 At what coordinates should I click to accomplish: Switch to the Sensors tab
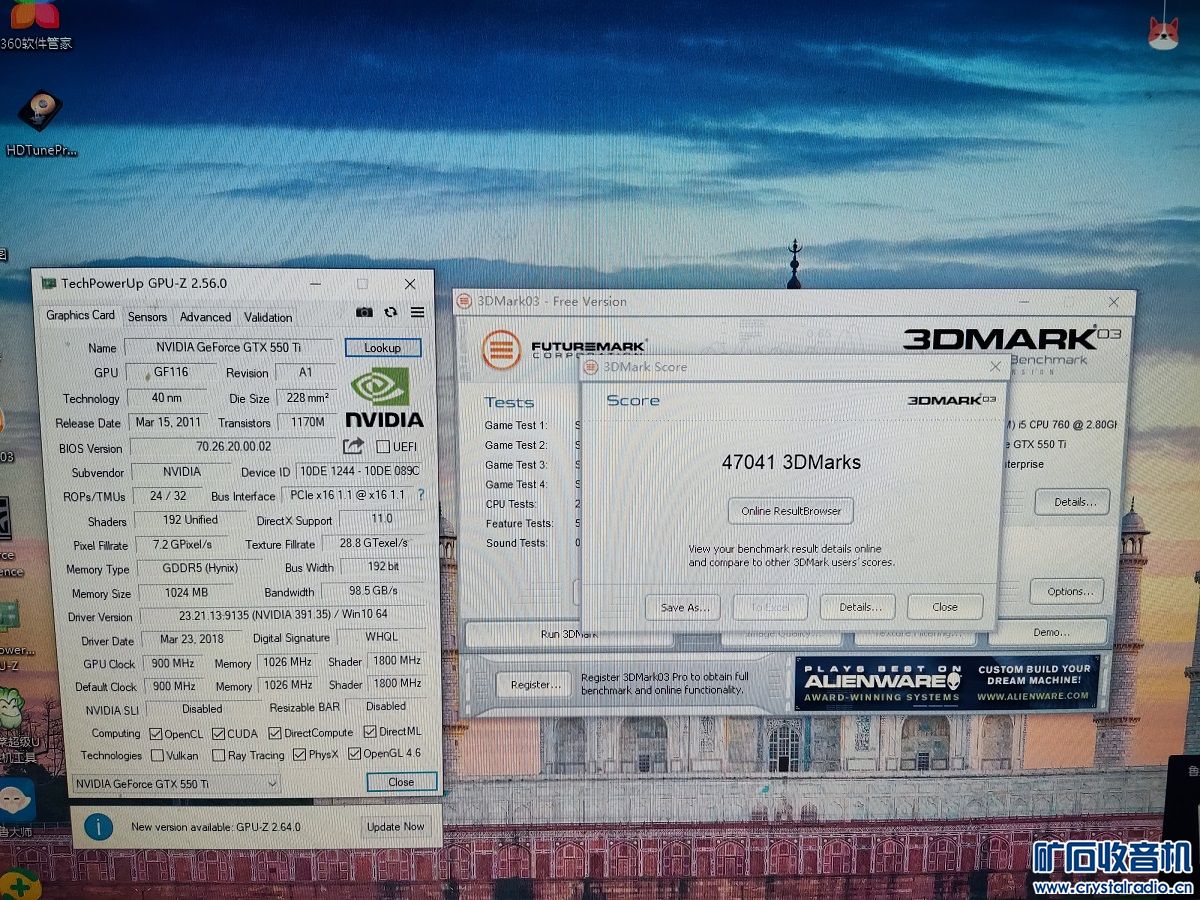pos(147,317)
